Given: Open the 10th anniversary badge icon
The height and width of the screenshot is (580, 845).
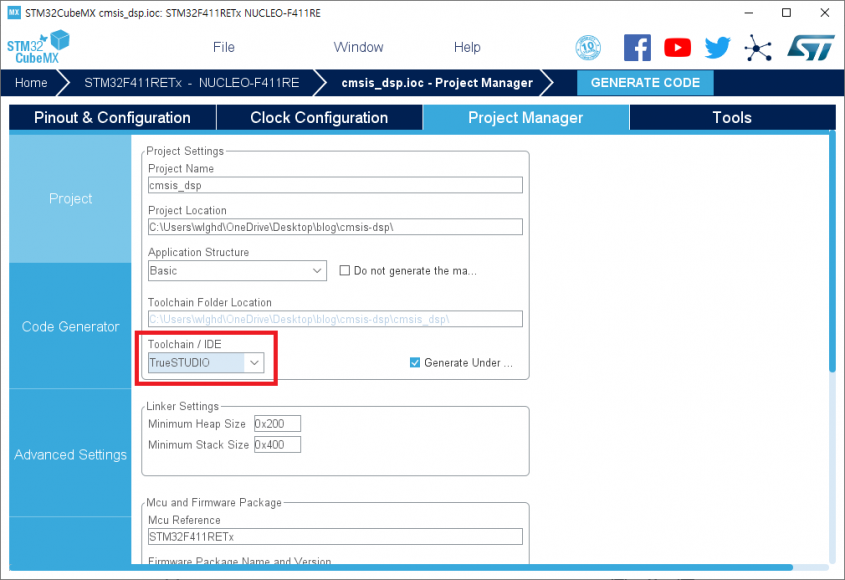Looking at the screenshot, I should pyautogui.click(x=588, y=47).
